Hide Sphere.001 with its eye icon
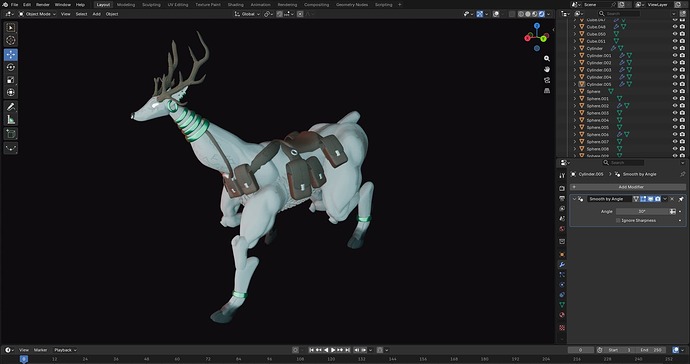The image size is (690, 364). pos(675,99)
